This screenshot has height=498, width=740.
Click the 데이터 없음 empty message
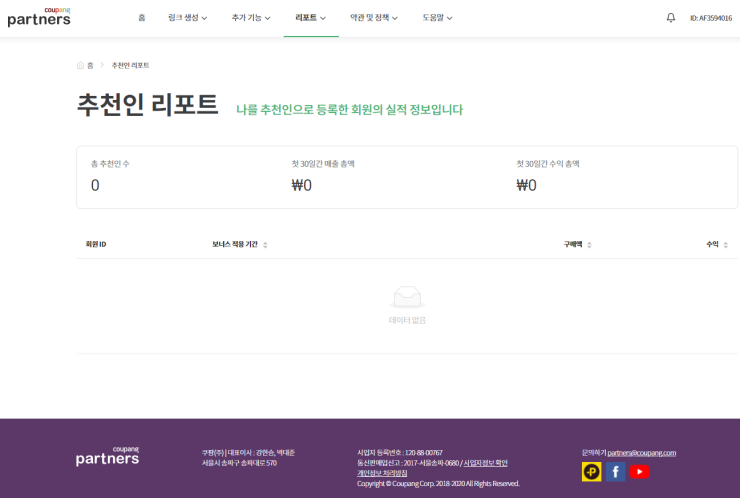click(x=407, y=320)
